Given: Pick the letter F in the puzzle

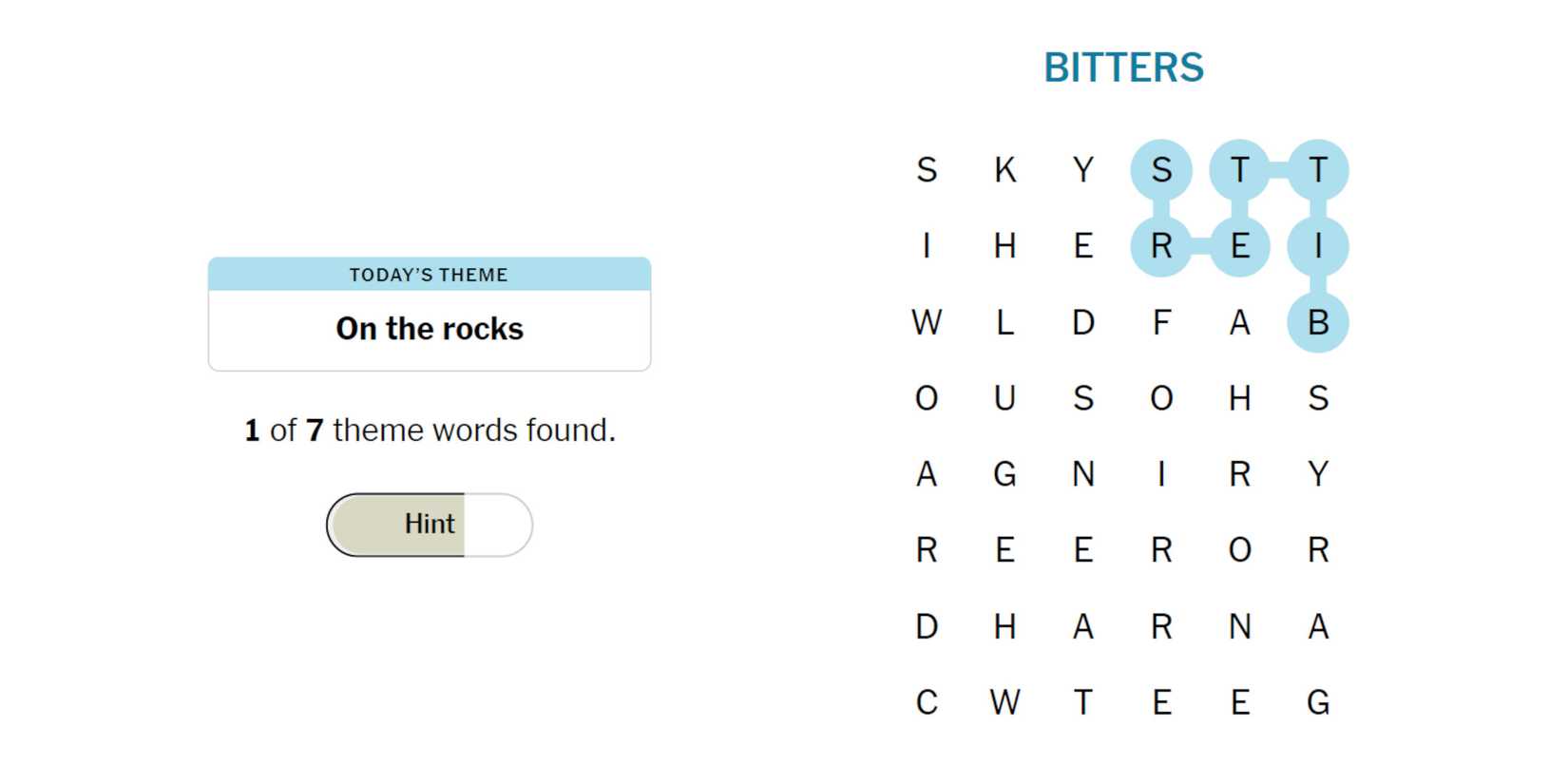Looking at the screenshot, I should click(1161, 323).
